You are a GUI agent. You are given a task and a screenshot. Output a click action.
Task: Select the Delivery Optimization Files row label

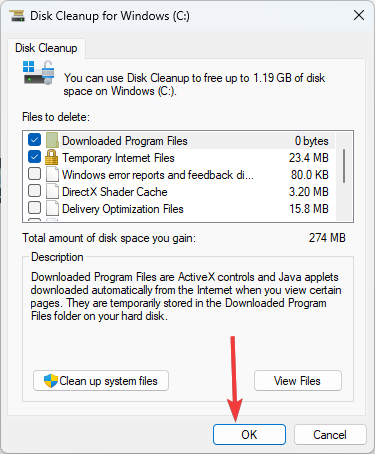123,209
